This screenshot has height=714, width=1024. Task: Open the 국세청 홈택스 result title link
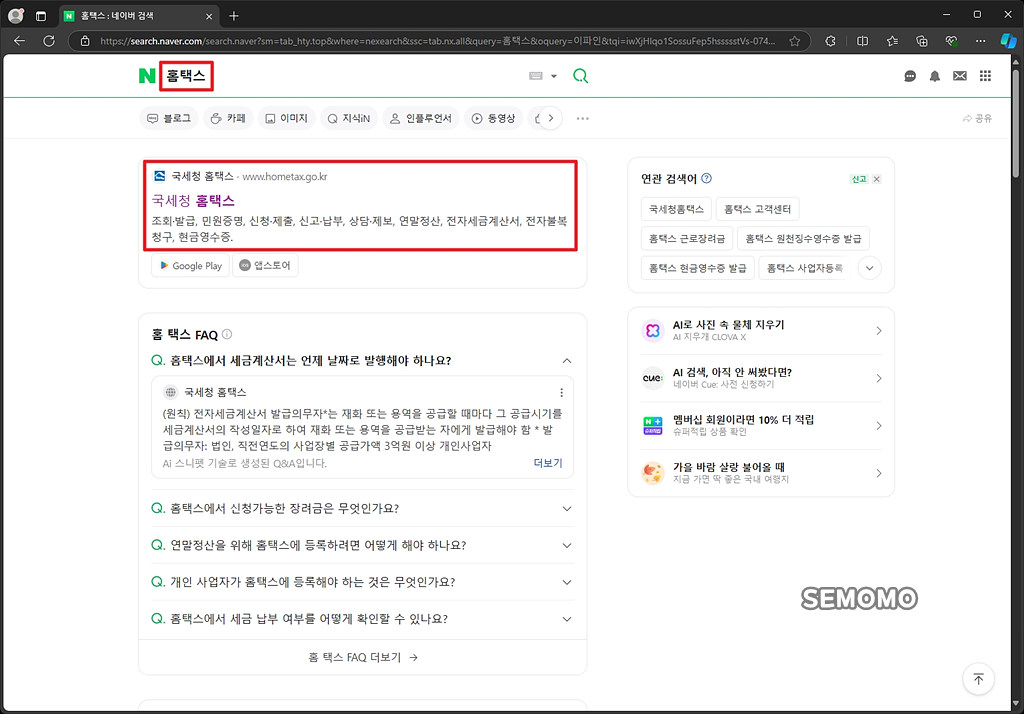click(193, 201)
